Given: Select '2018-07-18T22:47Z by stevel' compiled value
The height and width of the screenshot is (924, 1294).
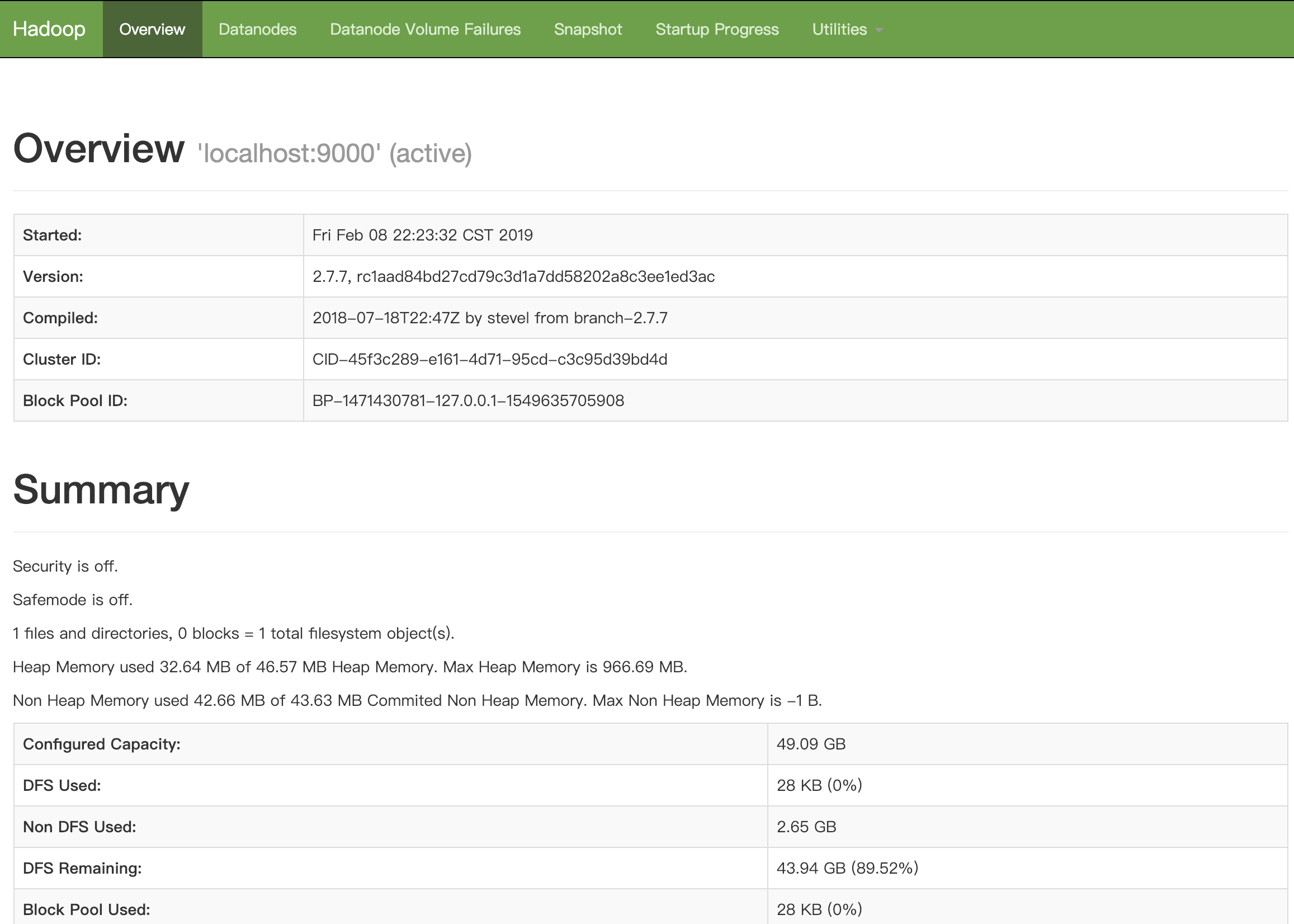Looking at the screenshot, I should click(x=490, y=318).
